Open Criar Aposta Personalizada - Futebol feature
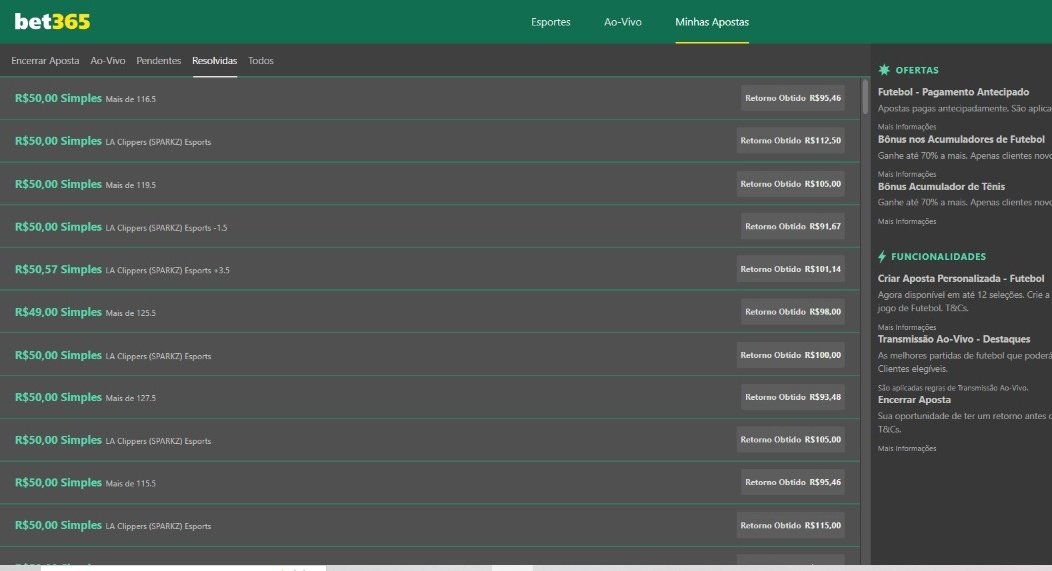Image resolution: width=1052 pixels, height=571 pixels. pos(961,278)
